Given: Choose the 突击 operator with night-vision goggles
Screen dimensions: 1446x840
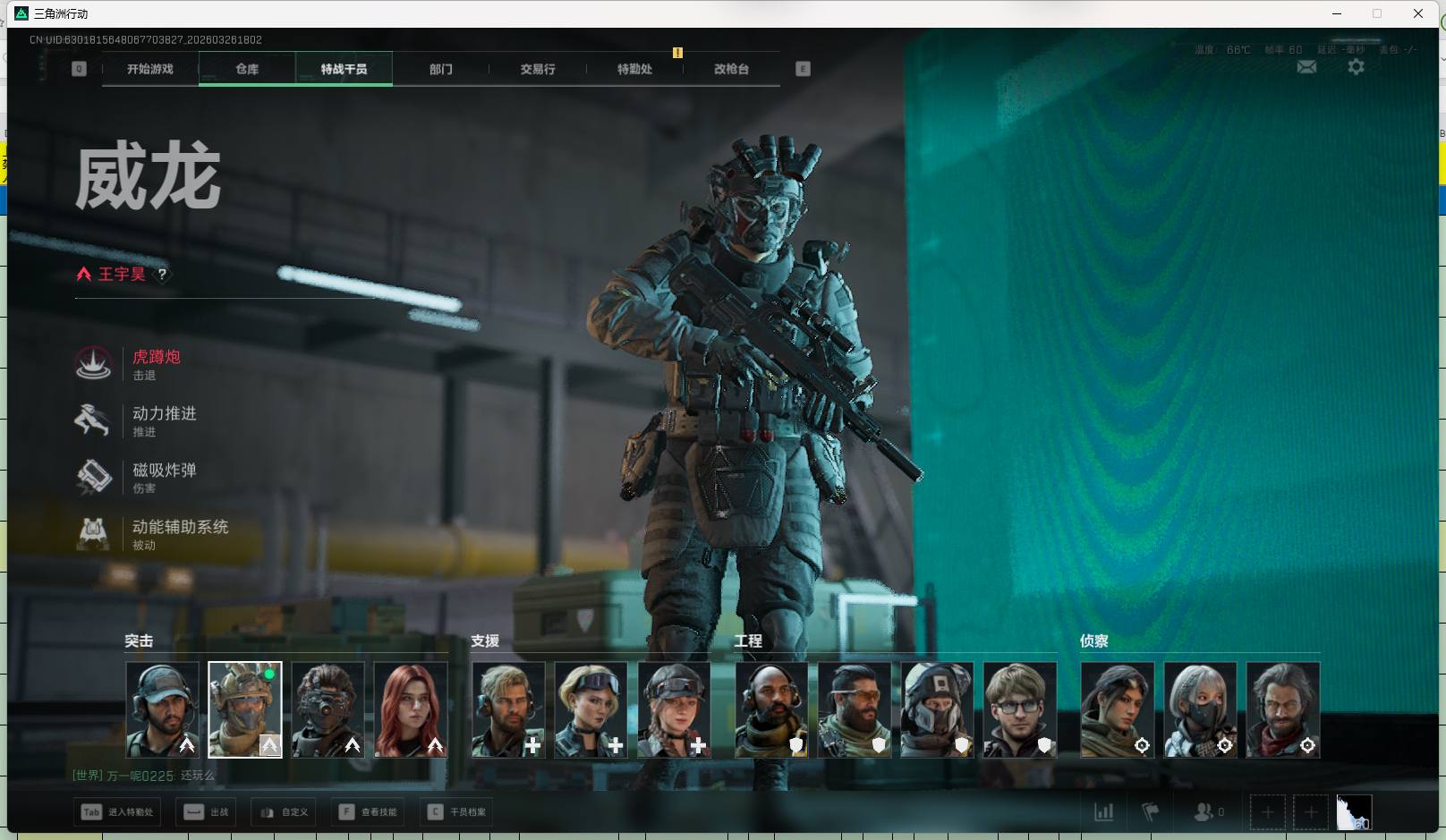Looking at the screenshot, I should 327,709.
